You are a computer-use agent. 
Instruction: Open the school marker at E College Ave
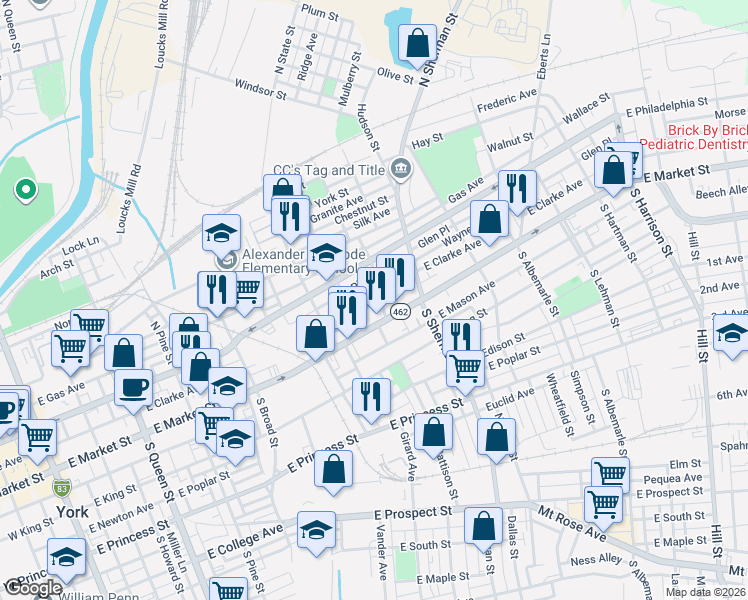coord(316,531)
